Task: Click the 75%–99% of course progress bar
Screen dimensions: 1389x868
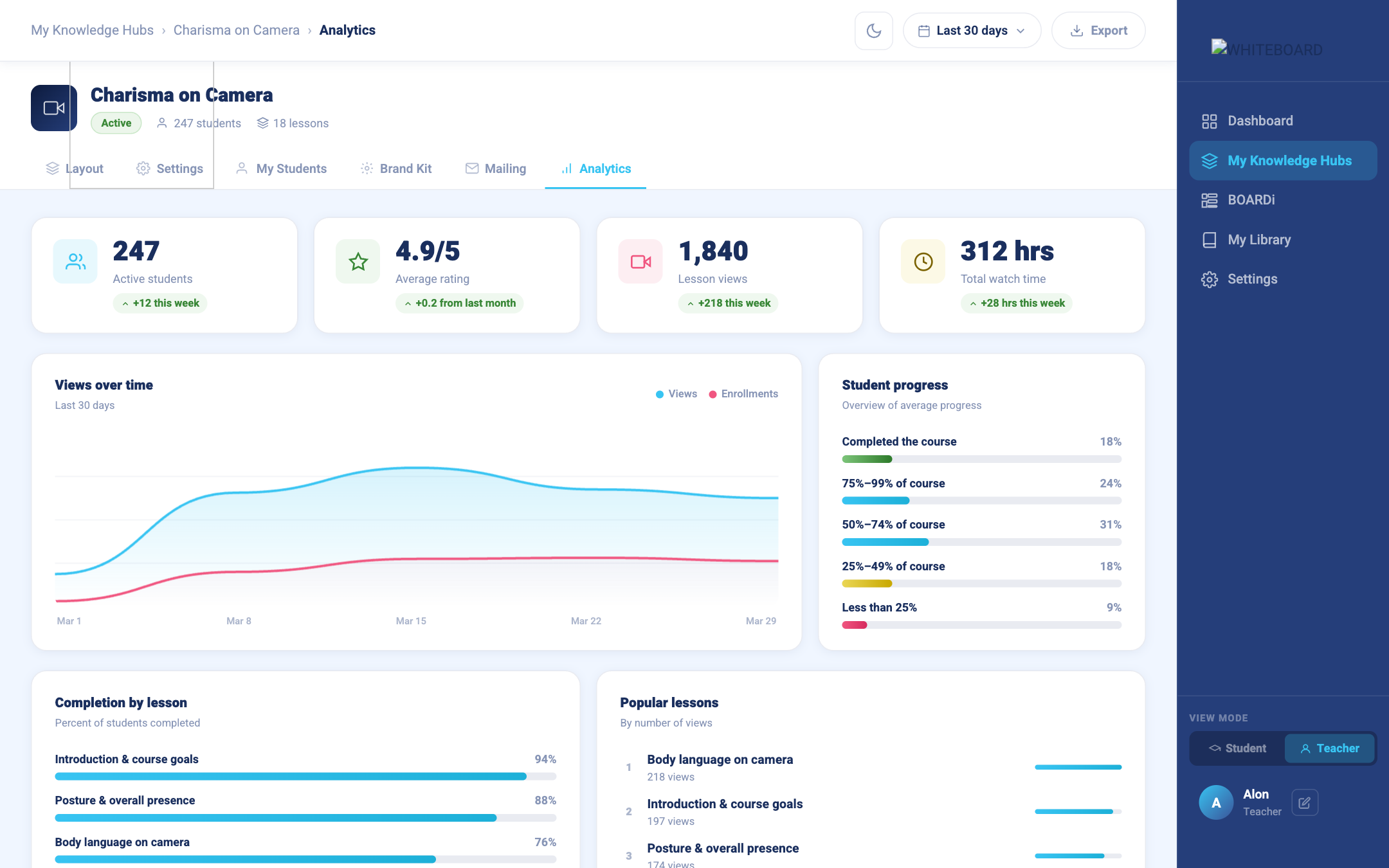Action: point(982,501)
